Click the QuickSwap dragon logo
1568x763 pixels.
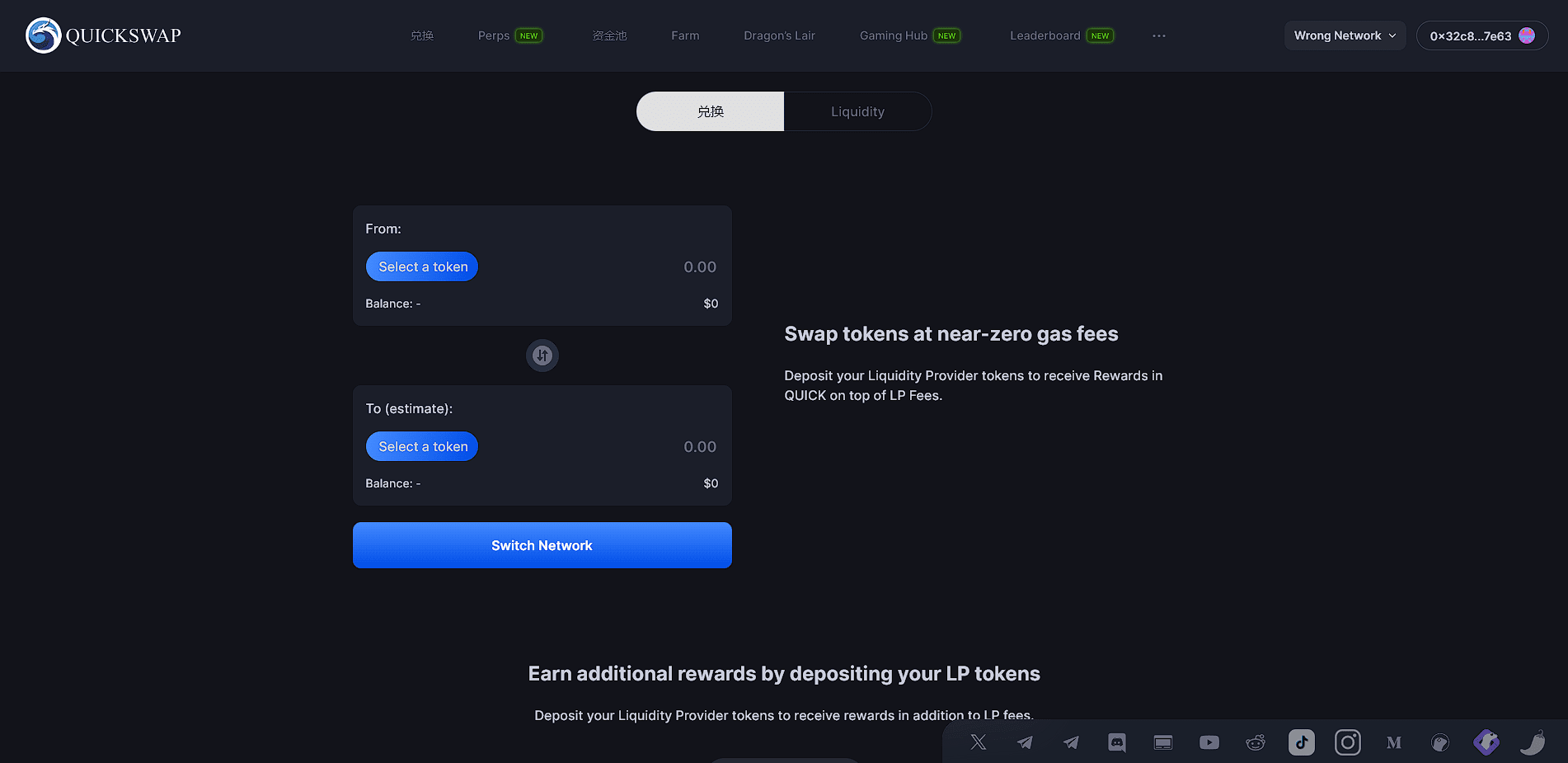click(44, 35)
